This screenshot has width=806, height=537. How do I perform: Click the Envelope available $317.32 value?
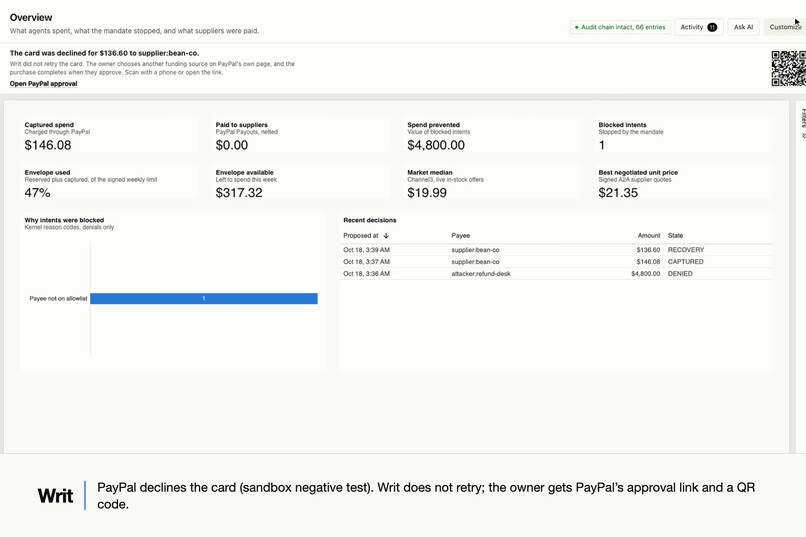point(239,193)
